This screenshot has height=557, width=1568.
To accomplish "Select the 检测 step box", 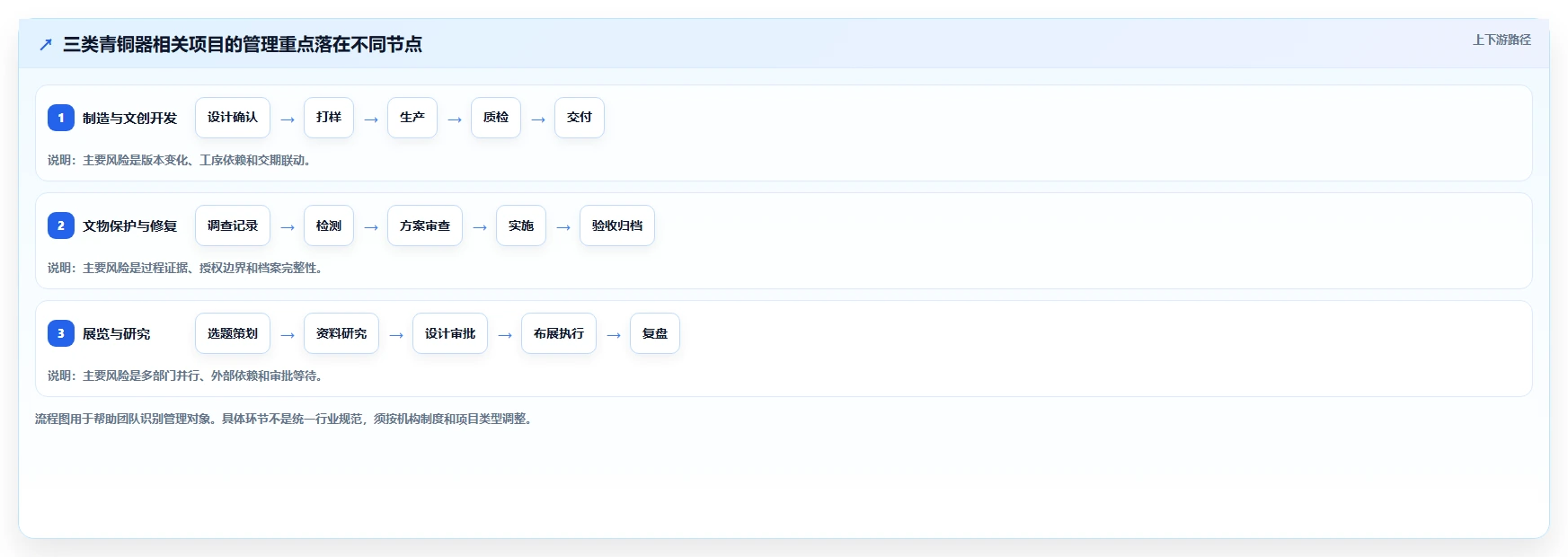I will 329,225.
